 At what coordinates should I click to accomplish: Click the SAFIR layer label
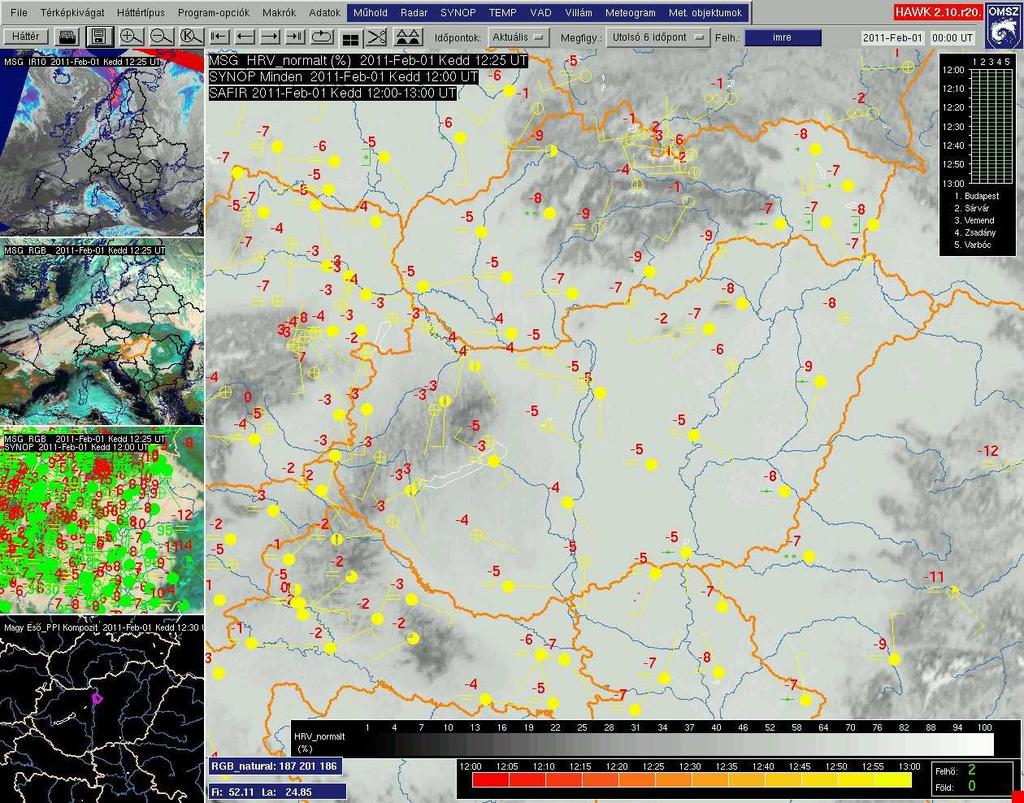(x=332, y=93)
